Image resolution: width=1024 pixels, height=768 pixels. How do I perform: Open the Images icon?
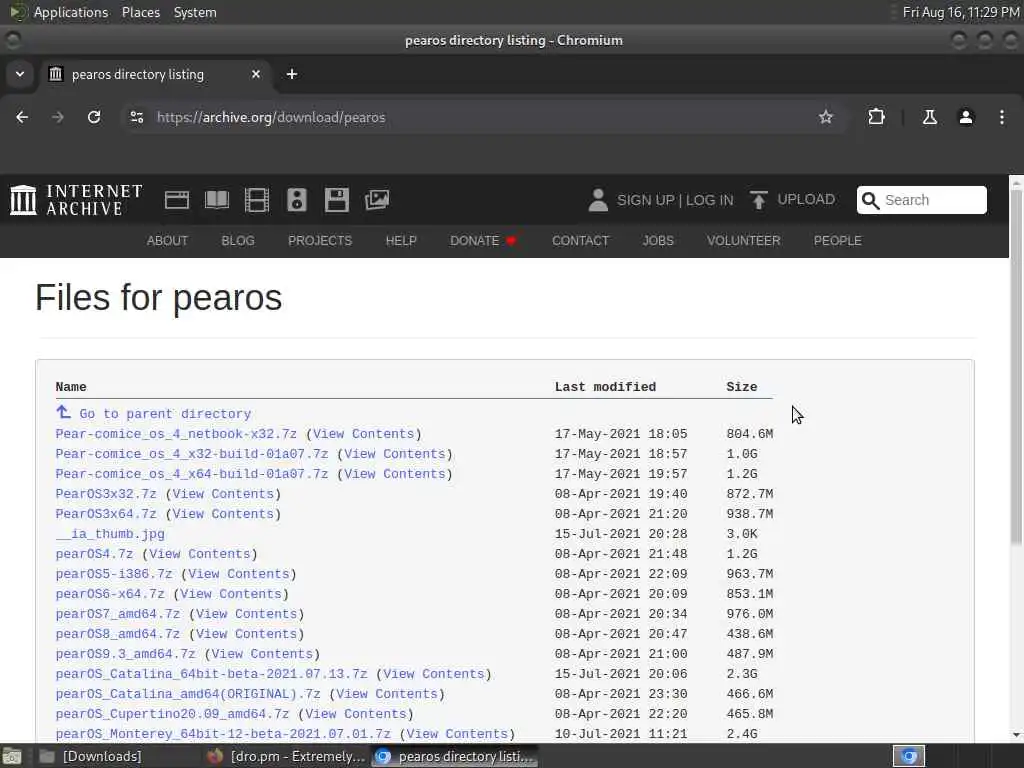pos(377,200)
